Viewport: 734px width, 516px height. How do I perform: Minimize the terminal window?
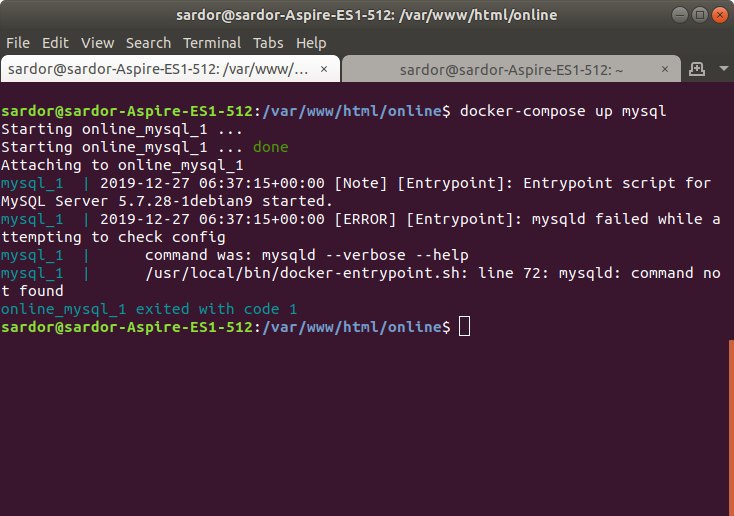click(680, 15)
